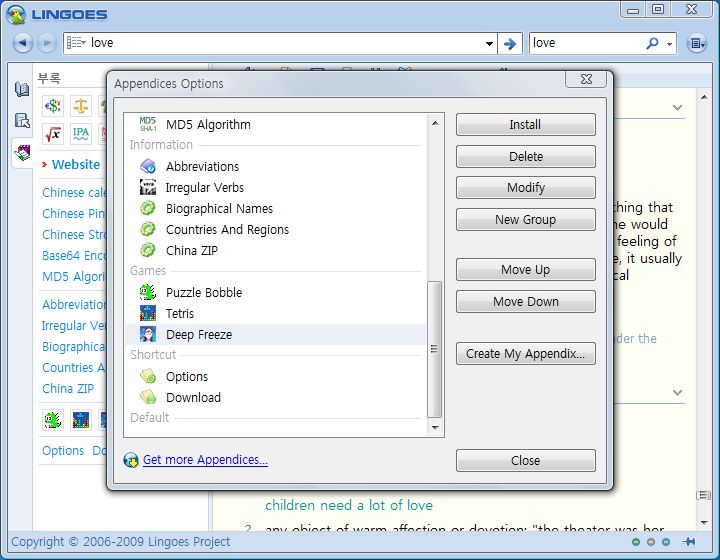The height and width of the screenshot is (560, 720).
Task: Launch Tetris icon in the sidebar
Action: (81, 420)
